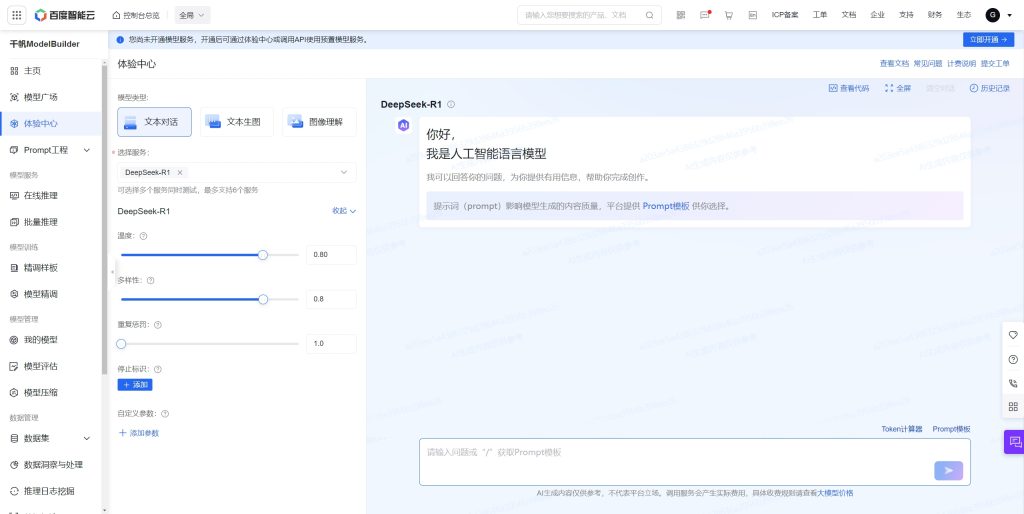Click 立即开通 button in banner

tap(988, 40)
